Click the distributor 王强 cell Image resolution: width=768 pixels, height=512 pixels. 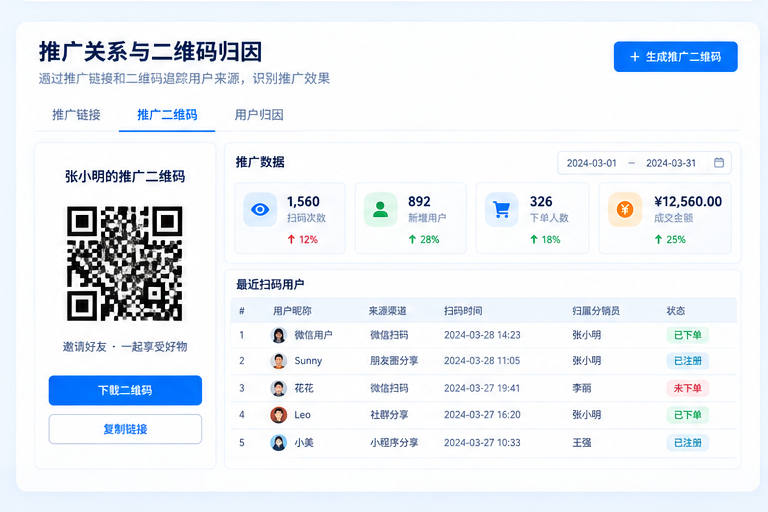[582, 443]
